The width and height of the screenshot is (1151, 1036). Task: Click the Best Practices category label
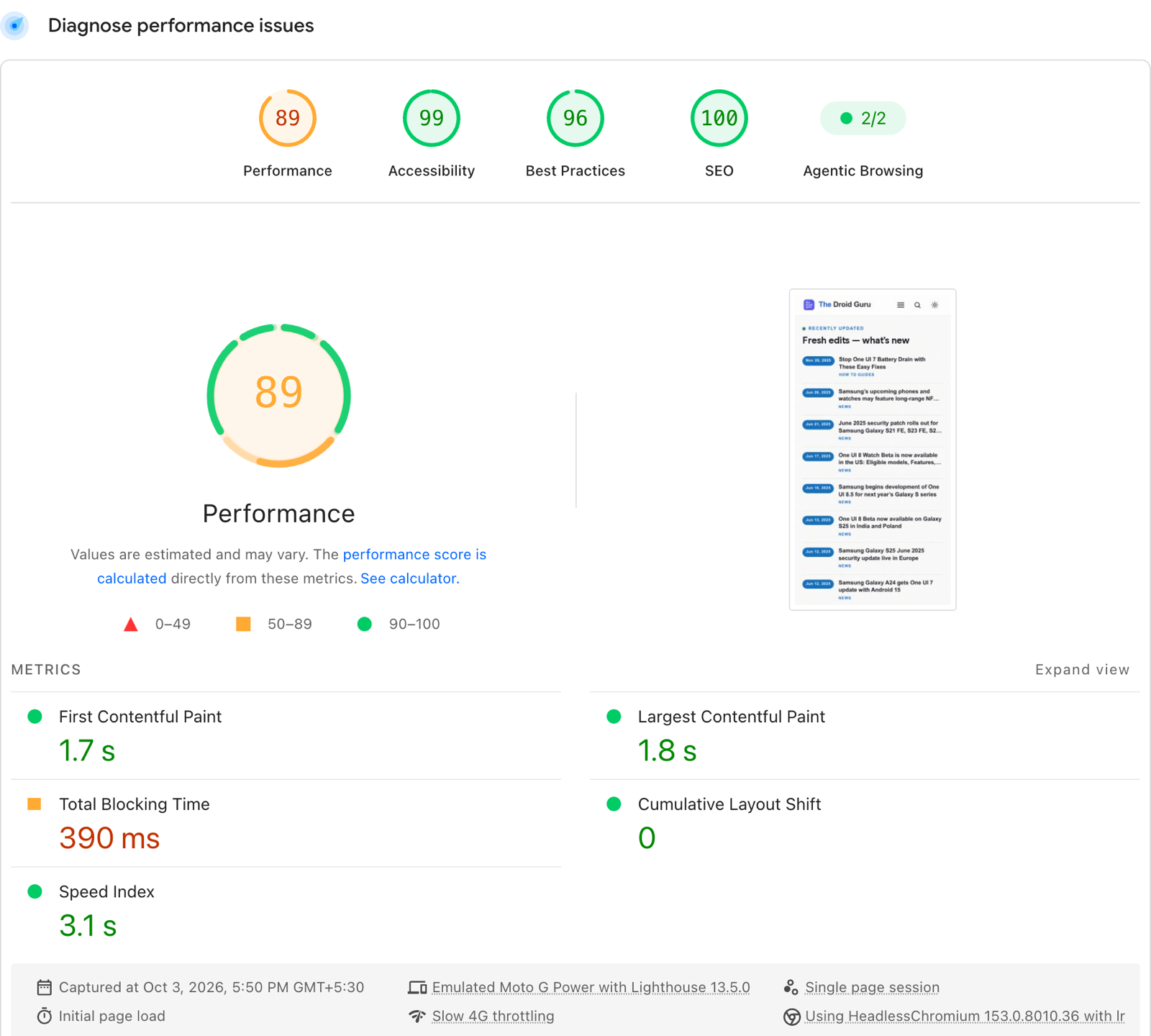coord(575,171)
